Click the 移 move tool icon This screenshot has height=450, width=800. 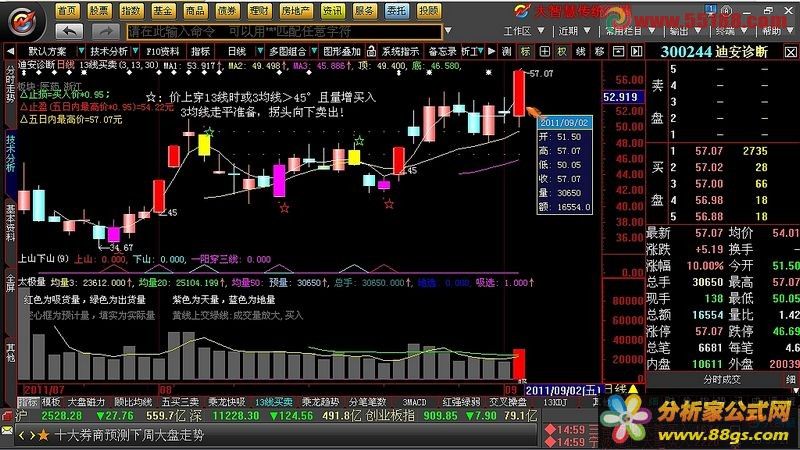(599, 52)
